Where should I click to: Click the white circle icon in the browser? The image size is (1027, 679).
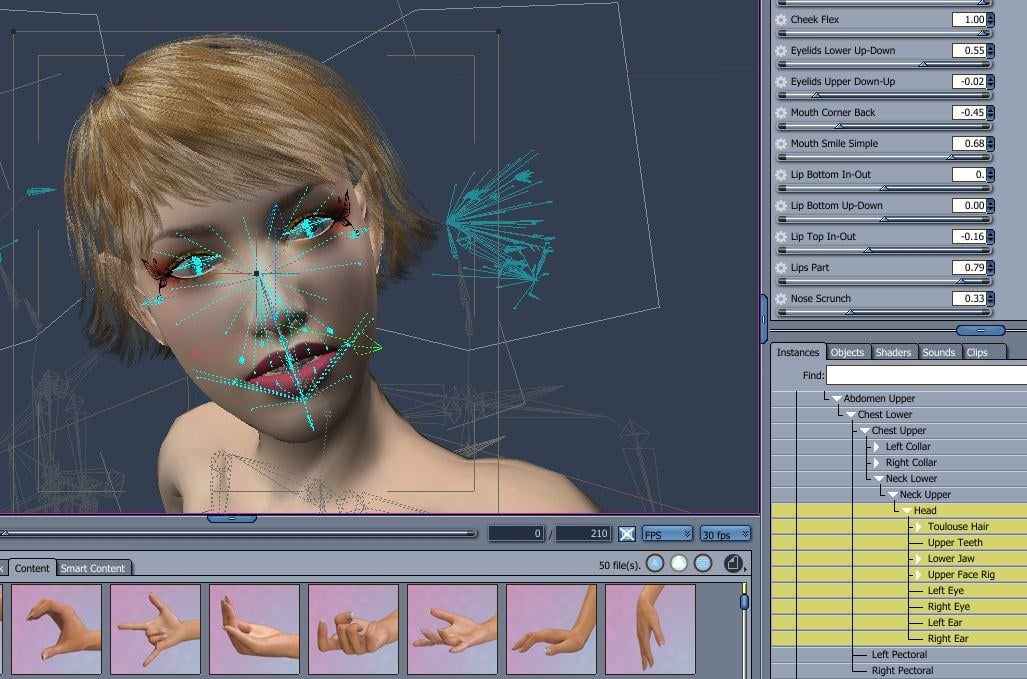679,563
